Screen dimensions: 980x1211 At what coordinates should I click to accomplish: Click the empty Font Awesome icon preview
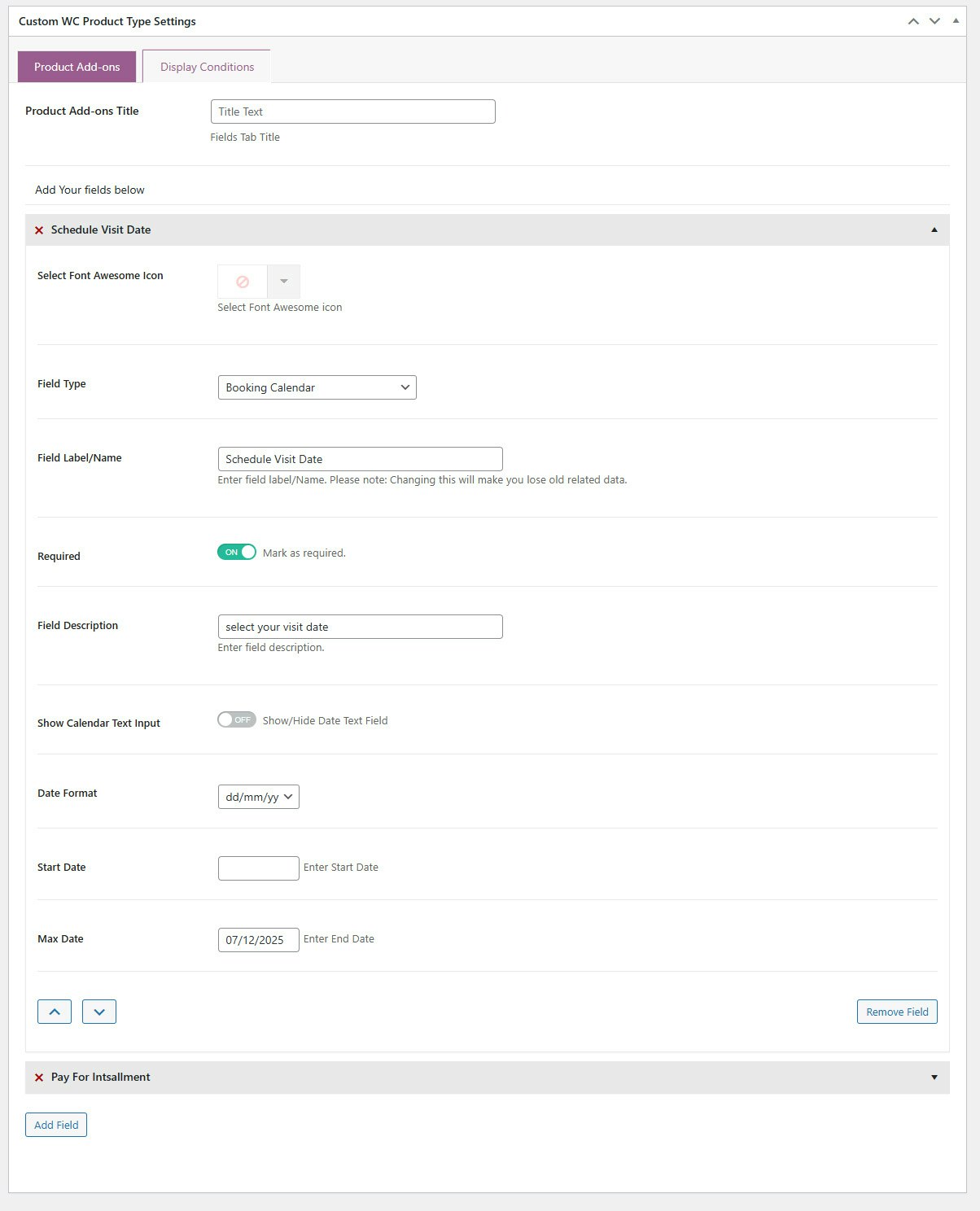tap(243, 282)
